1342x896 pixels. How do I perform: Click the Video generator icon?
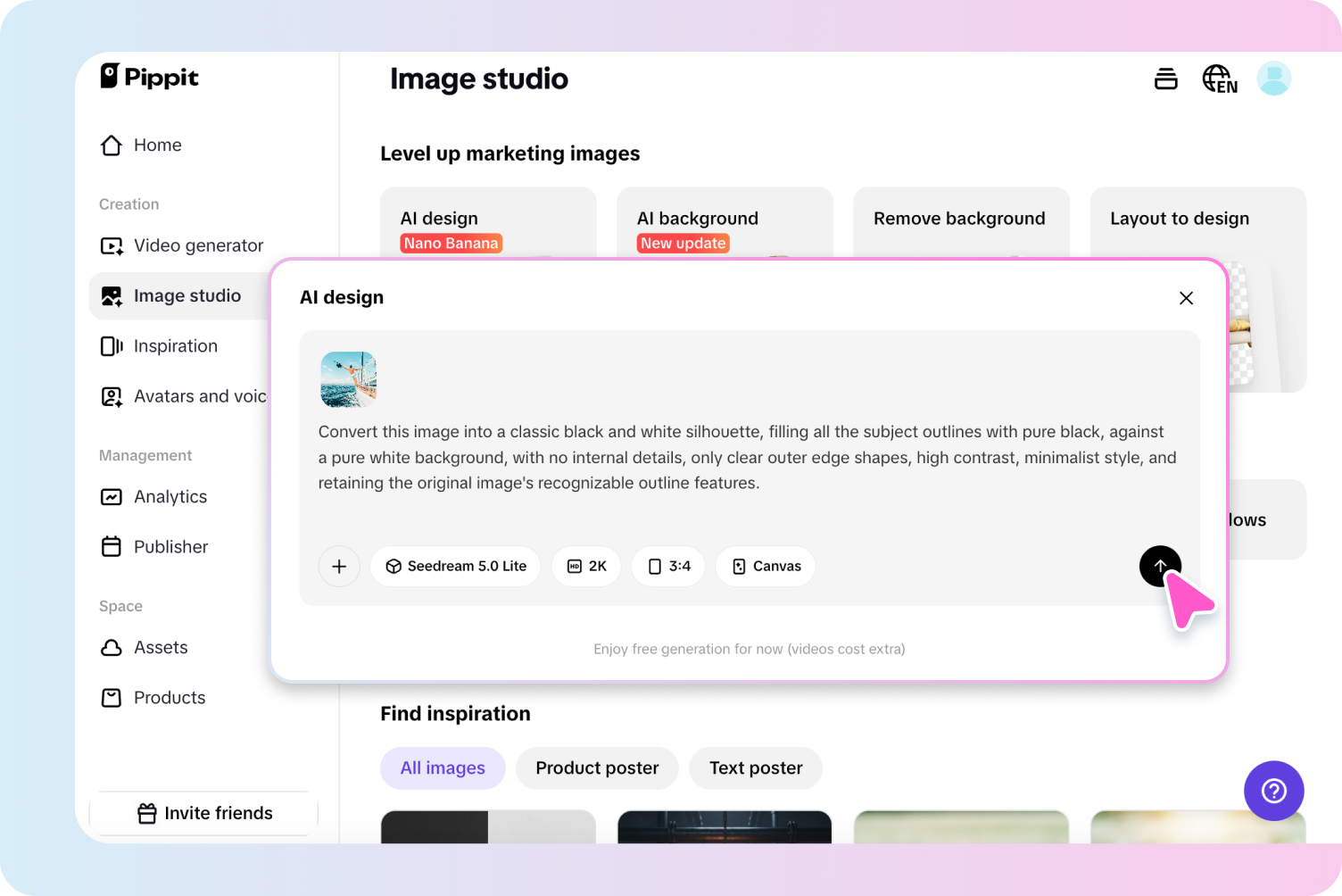coord(112,246)
